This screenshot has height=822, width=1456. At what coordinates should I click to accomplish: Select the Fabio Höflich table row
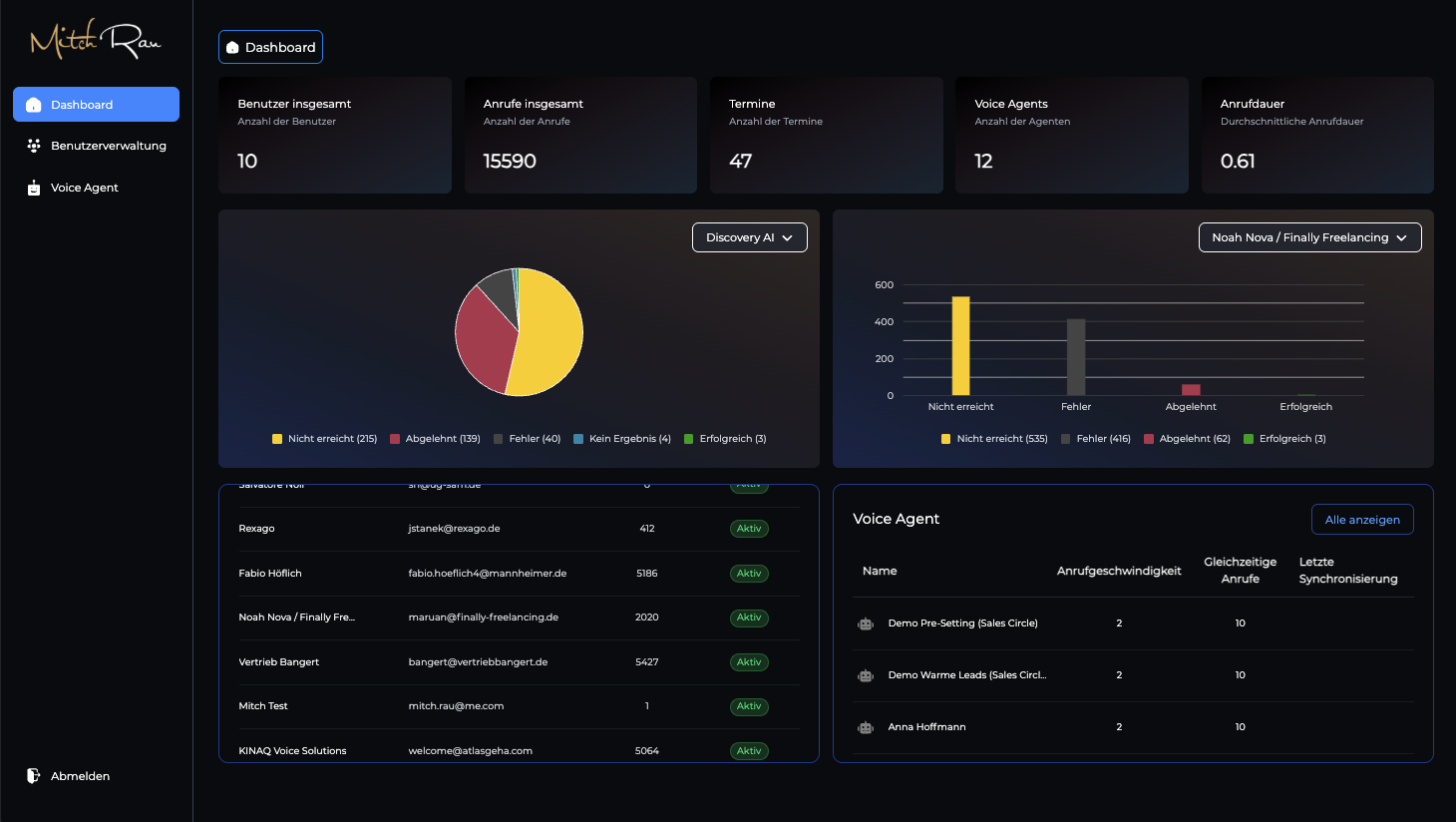(517, 574)
